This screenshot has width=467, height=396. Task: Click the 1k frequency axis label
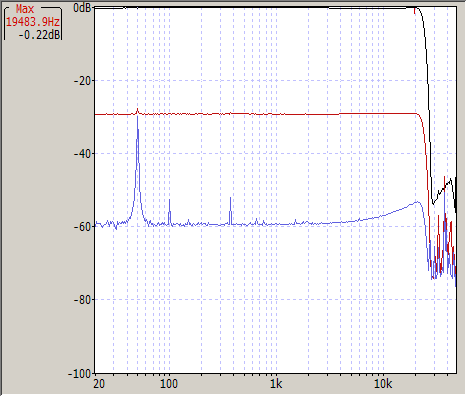click(276, 384)
